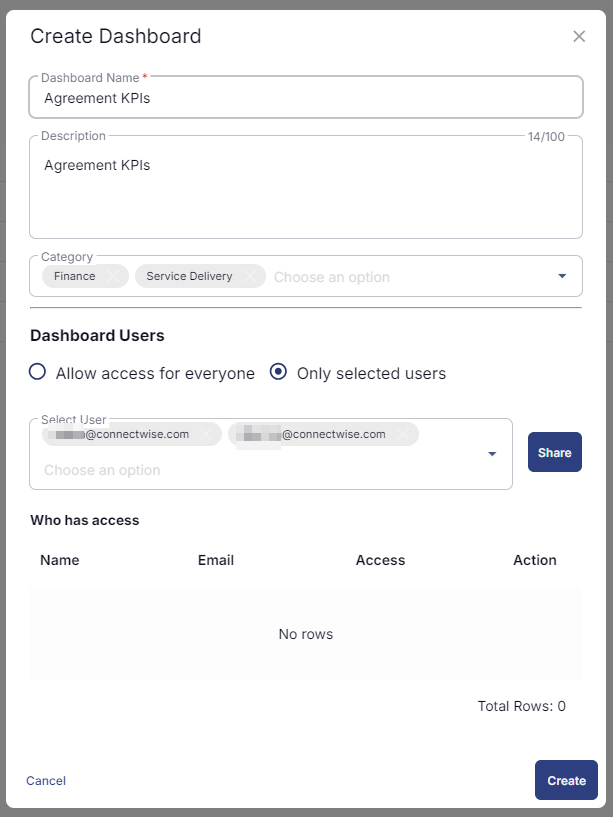Click Select User 'Choose an option' placeholder
613x817 pixels.
102,470
